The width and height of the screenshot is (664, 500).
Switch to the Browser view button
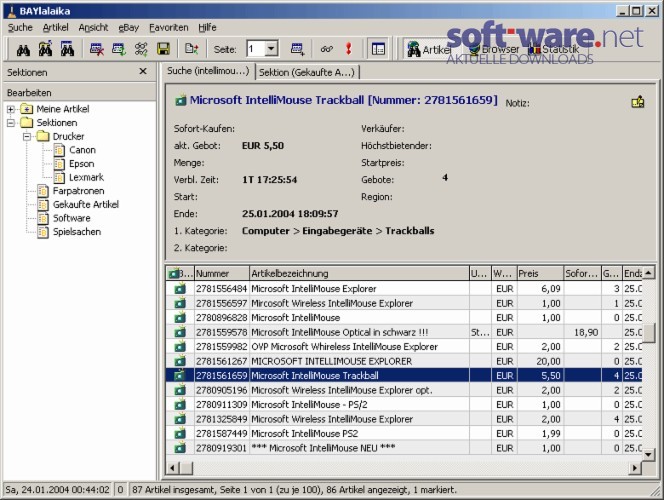[494, 50]
